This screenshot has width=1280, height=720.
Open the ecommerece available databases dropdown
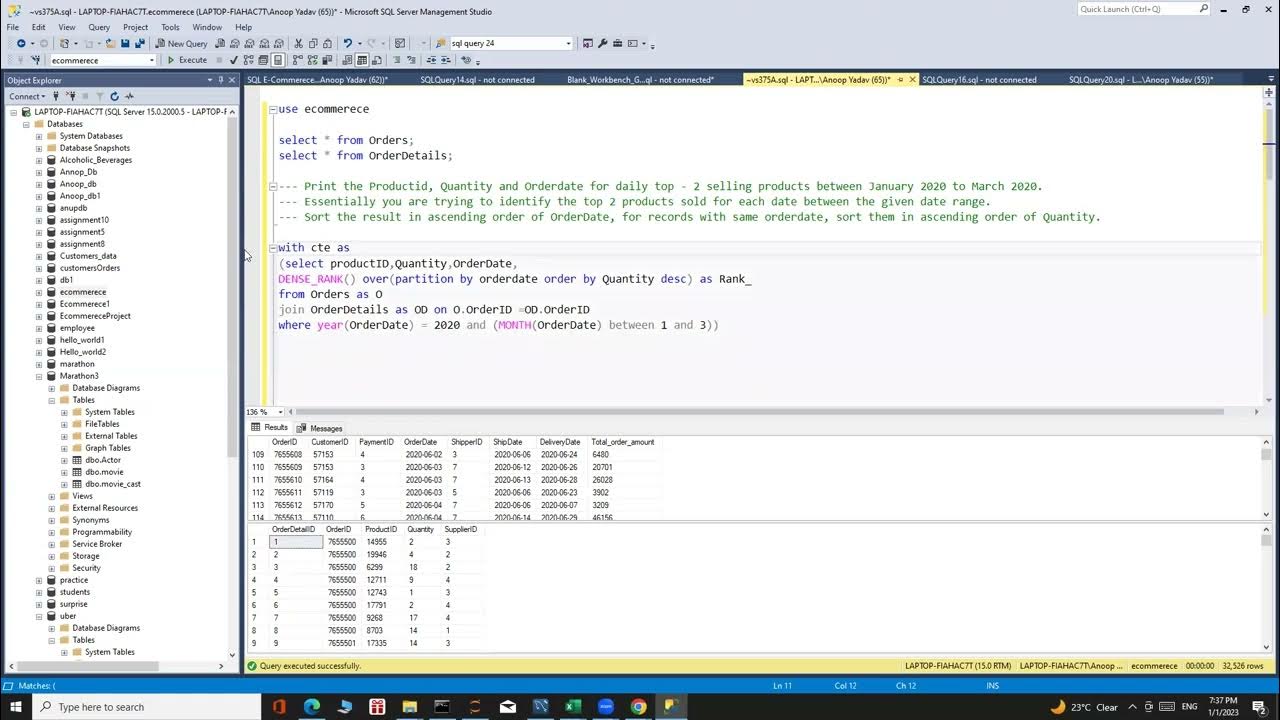(152, 60)
